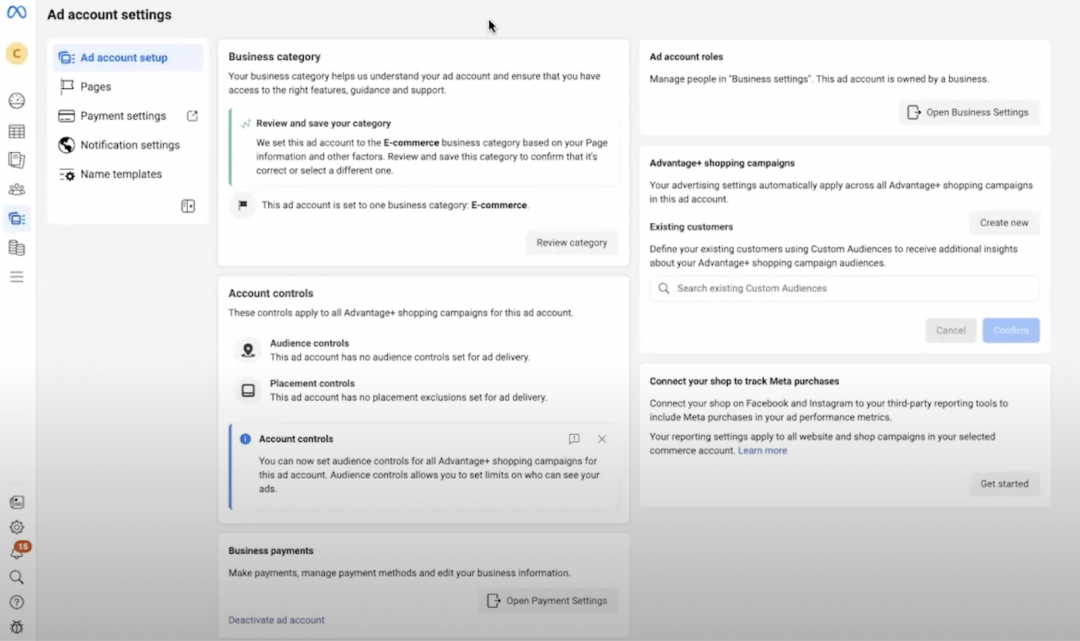Viewport: 1080px width, 641px height.
Task: Click the 'Business payments' heading
Action: click(x=271, y=551)
